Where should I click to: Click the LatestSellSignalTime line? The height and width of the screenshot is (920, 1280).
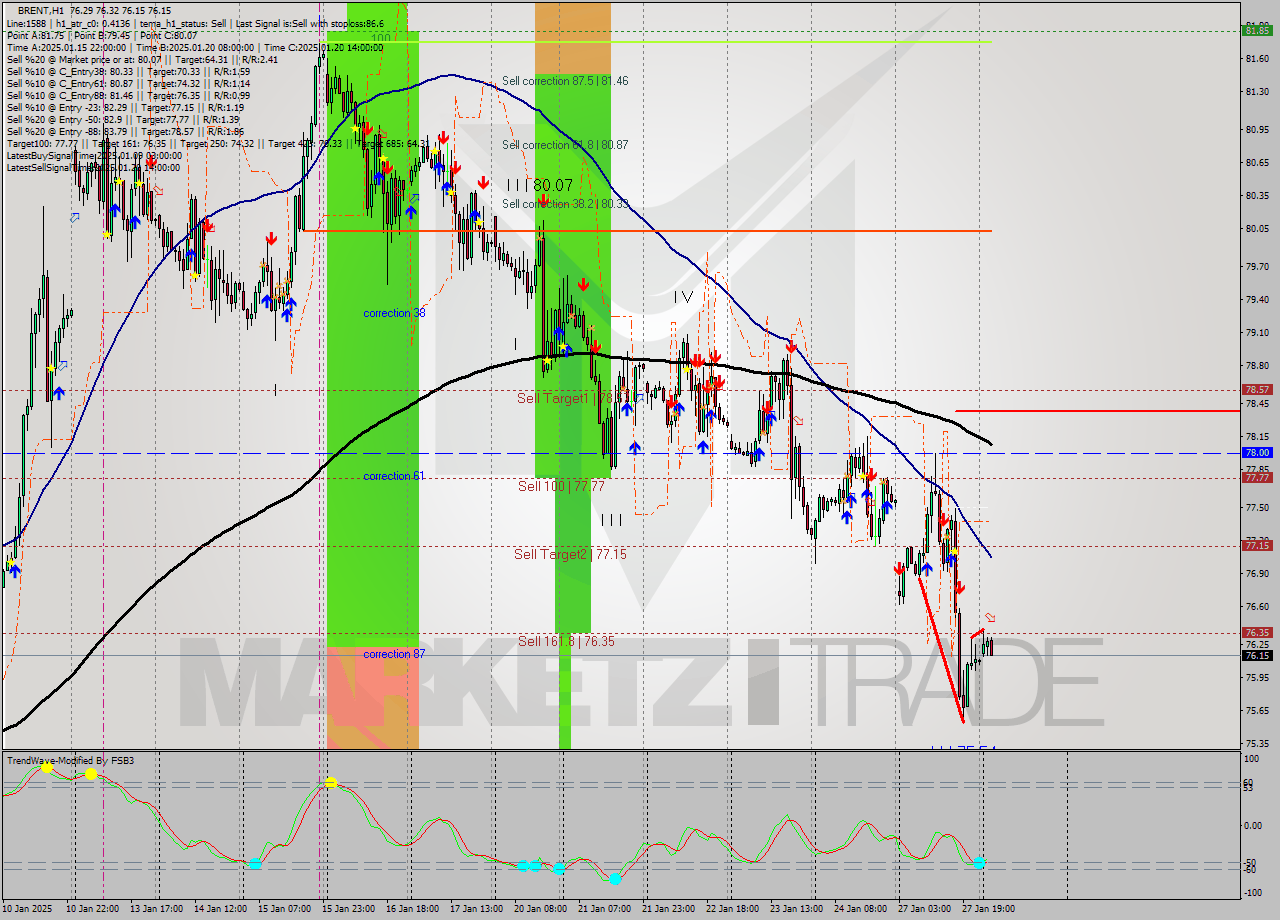[94, 168]
